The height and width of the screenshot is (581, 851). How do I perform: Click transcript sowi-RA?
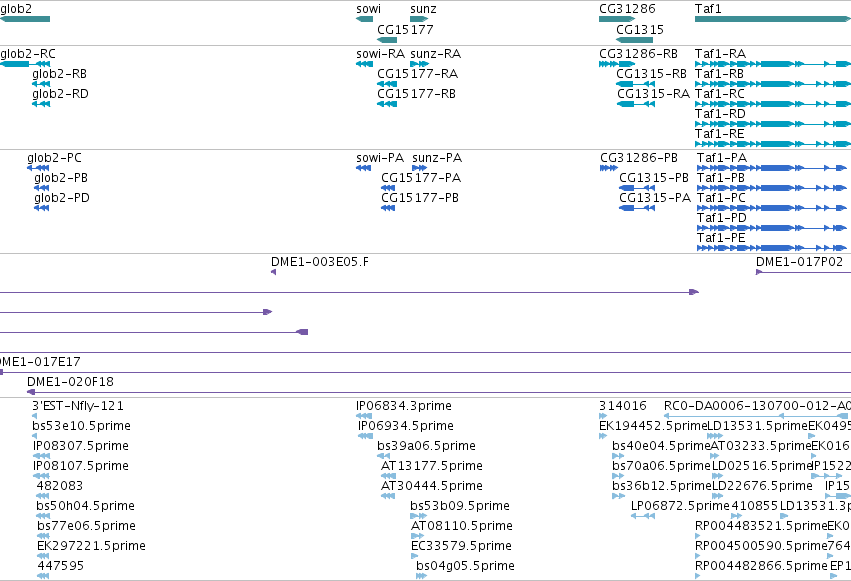click(x=365, y=64)
